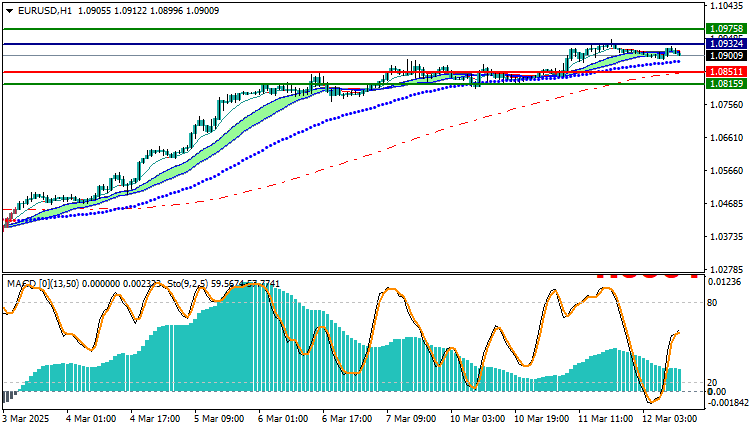Click the stochastic 80 level label
The height and width of the screenshot is (430, 750).
[712, 303]
